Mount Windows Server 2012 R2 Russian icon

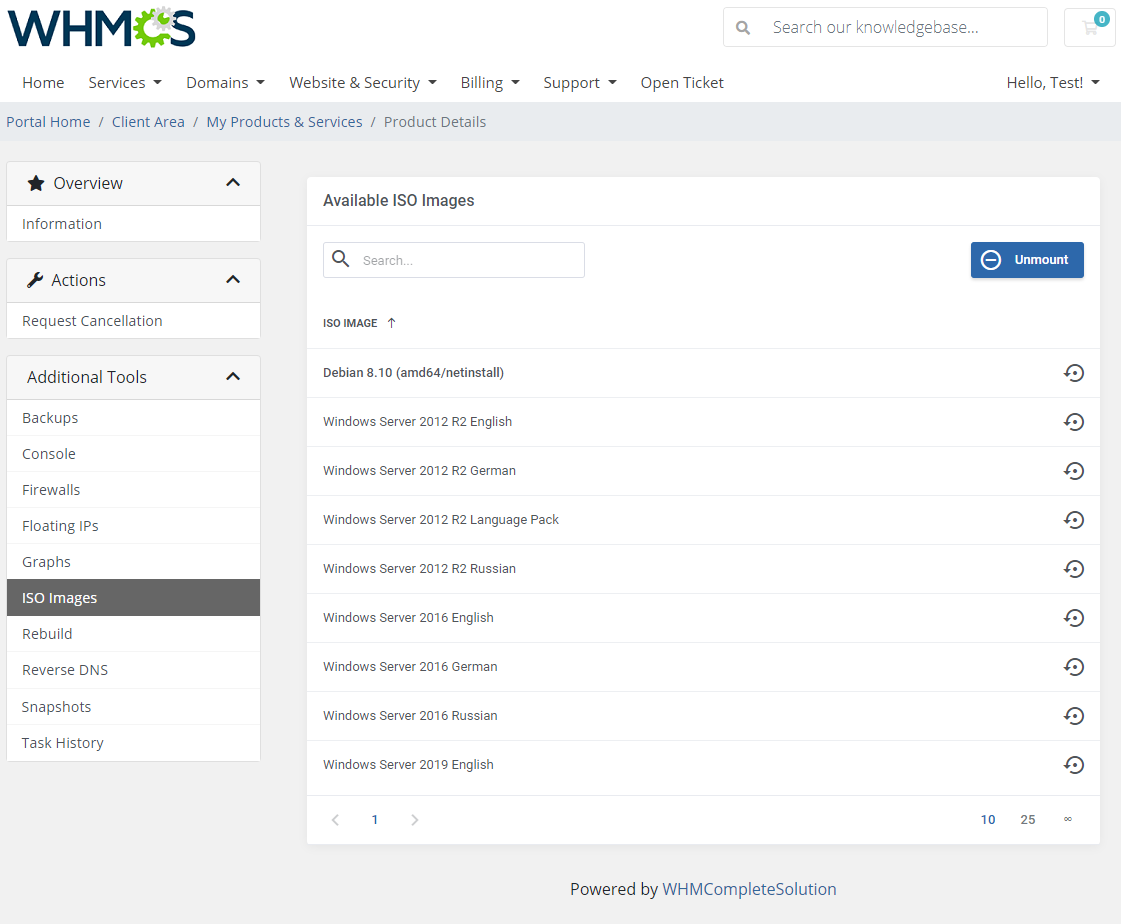point(1073,569)
